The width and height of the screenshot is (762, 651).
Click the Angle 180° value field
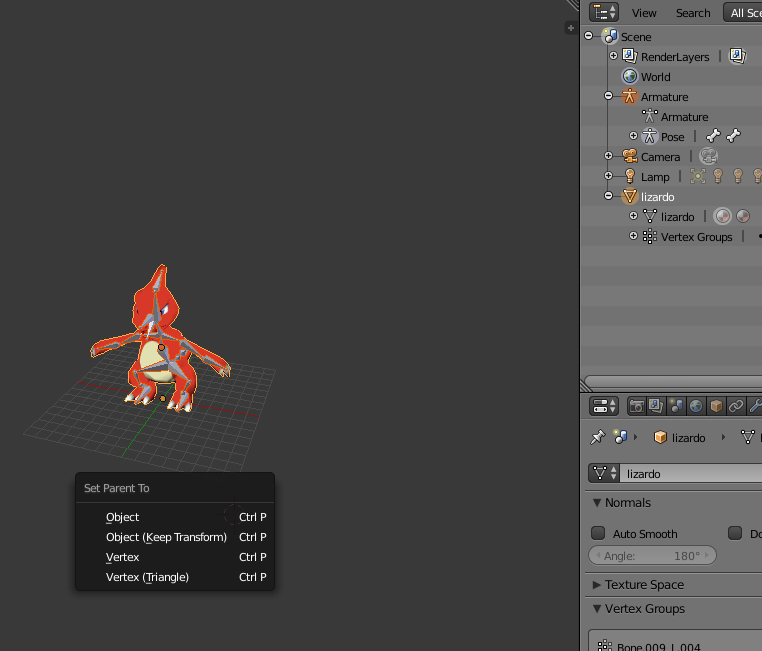click(652, 556)
